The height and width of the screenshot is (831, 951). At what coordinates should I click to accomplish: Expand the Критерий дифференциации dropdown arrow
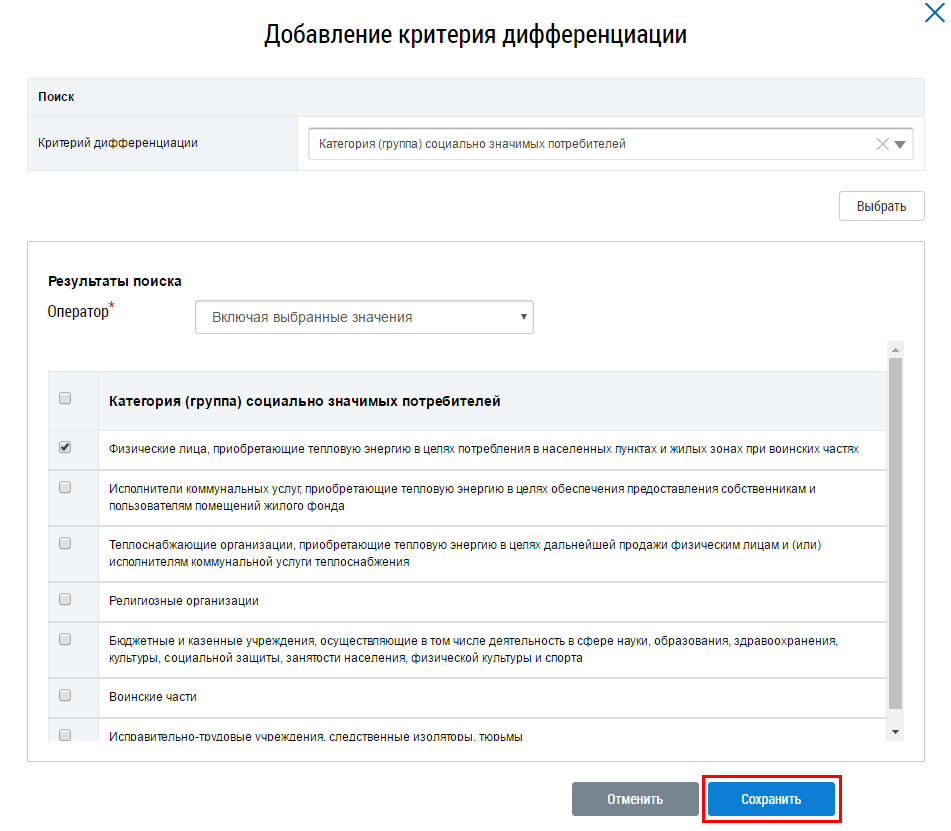tap(901, 144)
